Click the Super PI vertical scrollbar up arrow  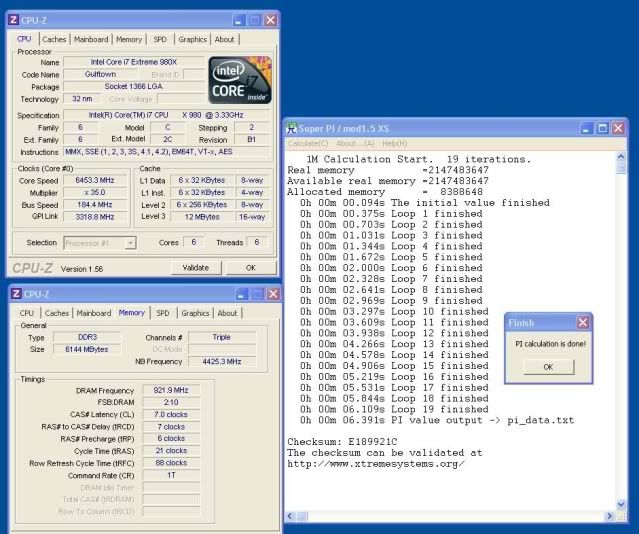tap(622, 156)
